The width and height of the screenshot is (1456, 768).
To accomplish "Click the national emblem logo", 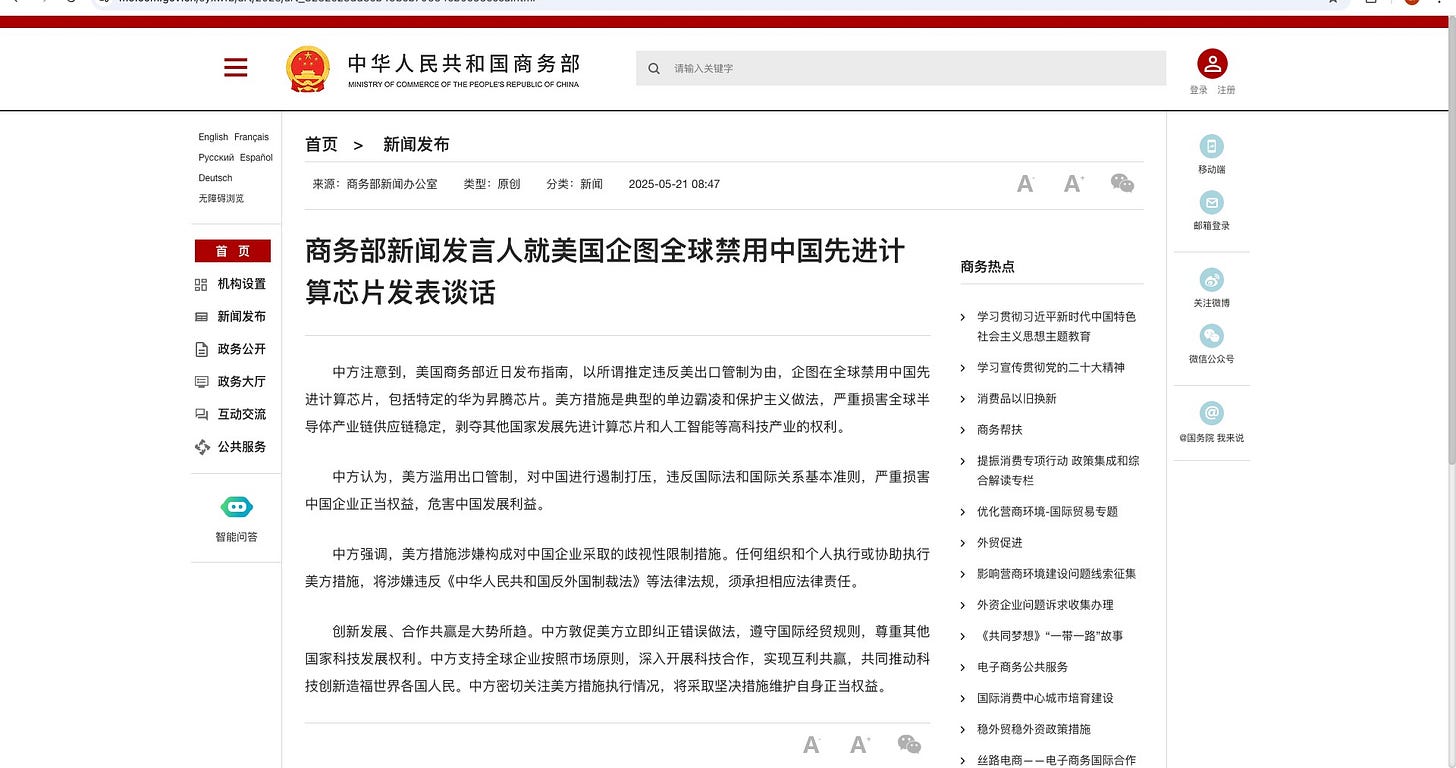I will tap(307, 69).
